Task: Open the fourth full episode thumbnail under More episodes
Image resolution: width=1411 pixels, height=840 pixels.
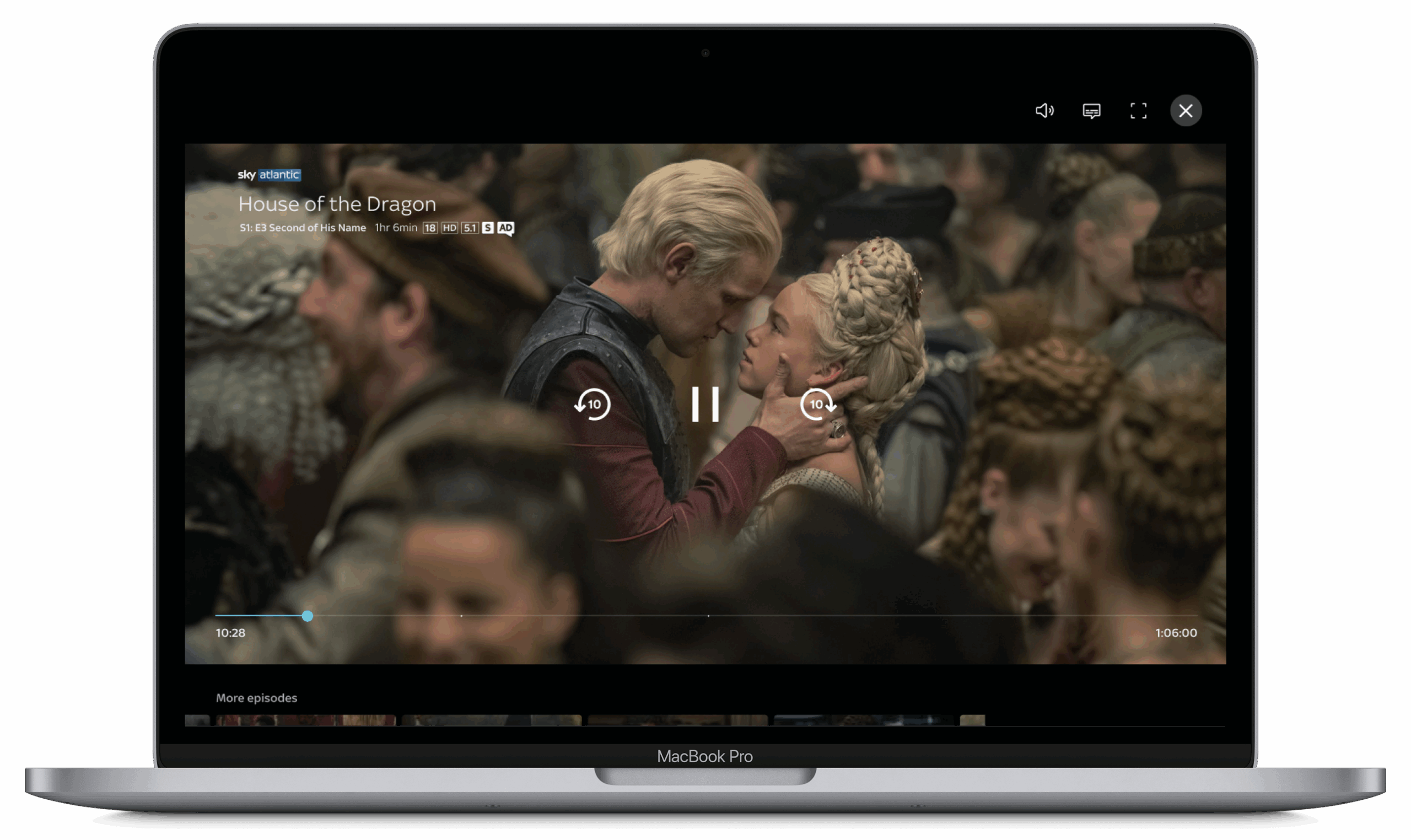Action: [x=864, y=720]
